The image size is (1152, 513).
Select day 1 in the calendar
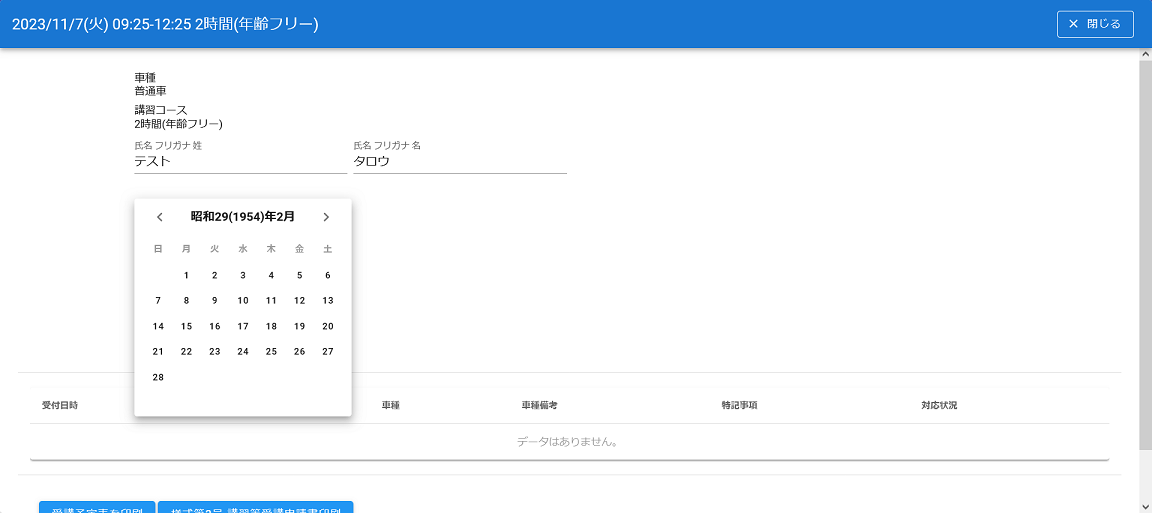[186, 275]
